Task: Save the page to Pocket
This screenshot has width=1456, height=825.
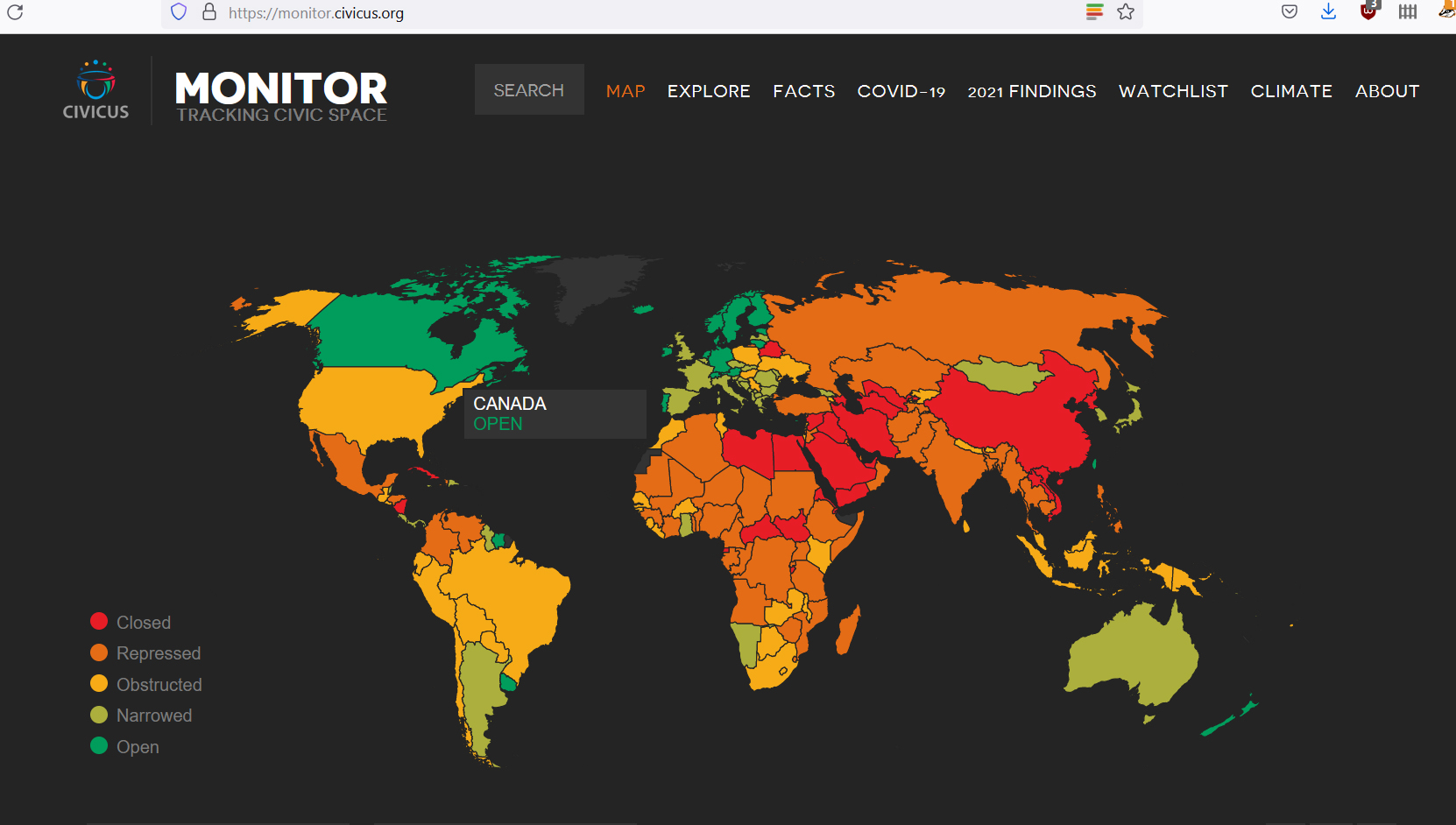Action: tap(1290, 12)
